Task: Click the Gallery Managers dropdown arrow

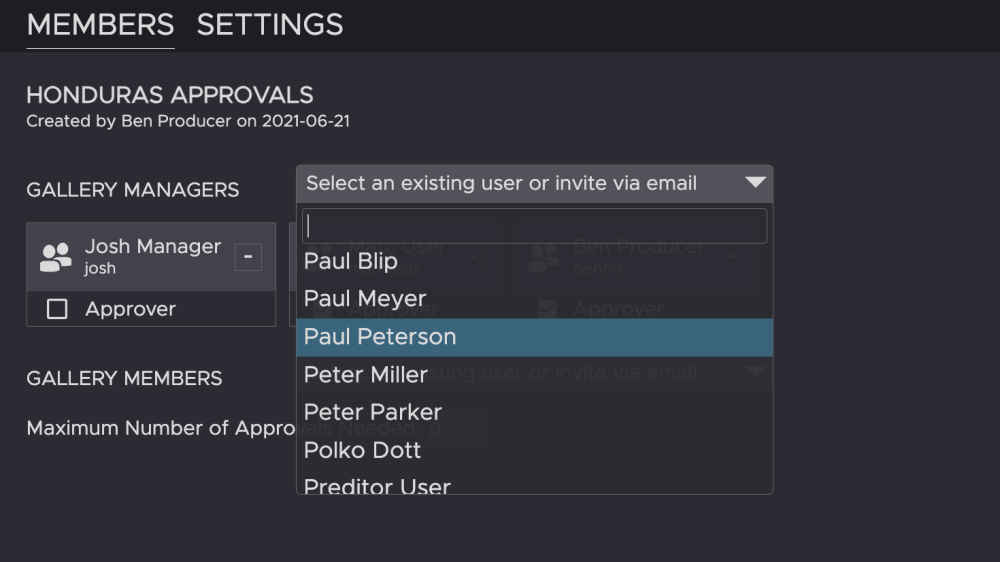Action: click(x=755, y=183)
